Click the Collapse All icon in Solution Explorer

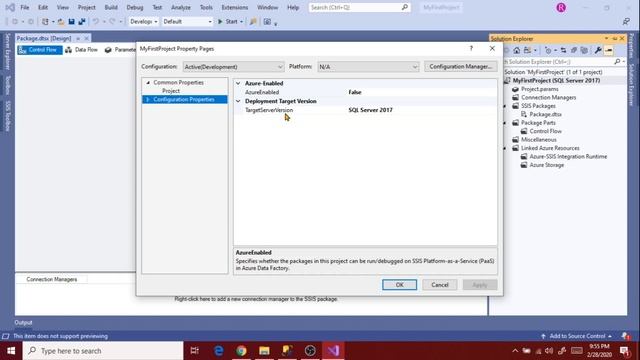[574, 50]
